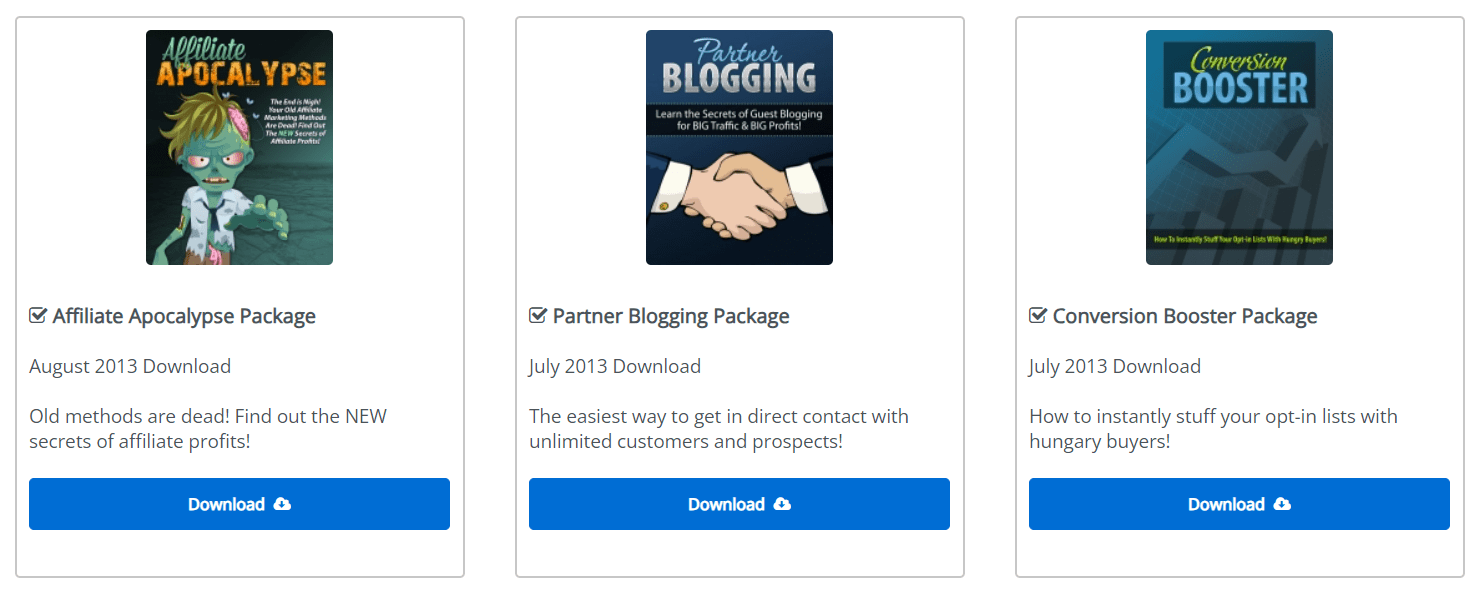Viewport: 1479px width, 595px height.
Task: Click the Conversion Booster Package title text
Action: [1185, 316]
